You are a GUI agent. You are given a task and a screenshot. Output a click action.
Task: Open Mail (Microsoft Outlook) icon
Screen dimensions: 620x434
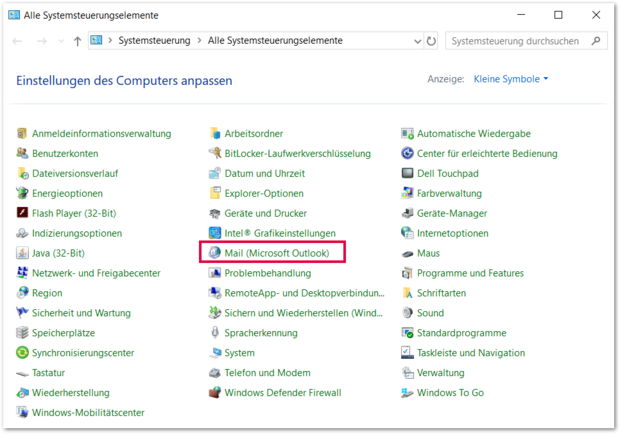point(215,253)
